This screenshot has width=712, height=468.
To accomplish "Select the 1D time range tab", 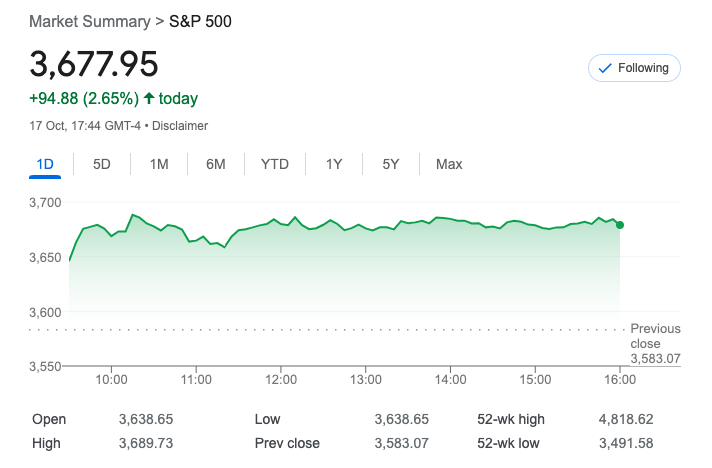I will click(45, 164).
